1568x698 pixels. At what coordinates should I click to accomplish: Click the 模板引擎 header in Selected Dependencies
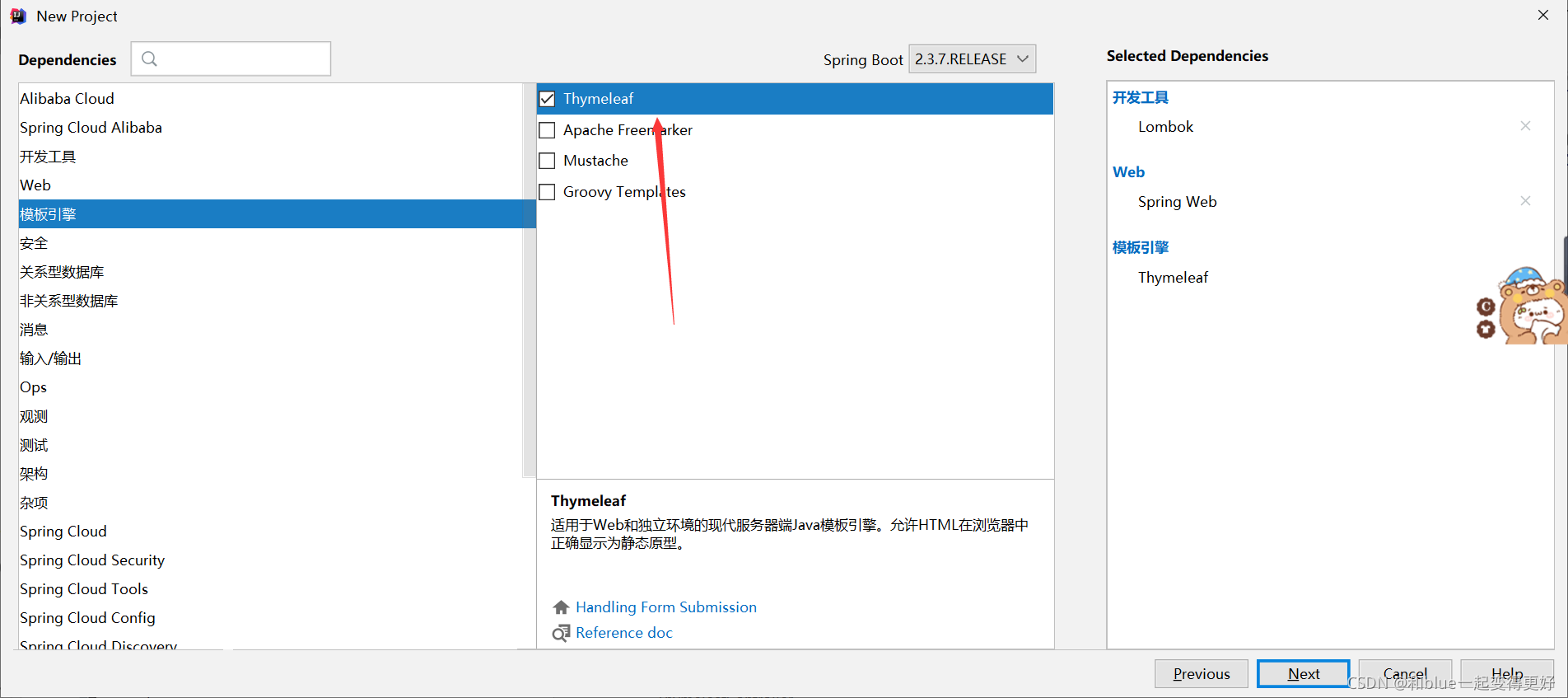[1141, 247]
